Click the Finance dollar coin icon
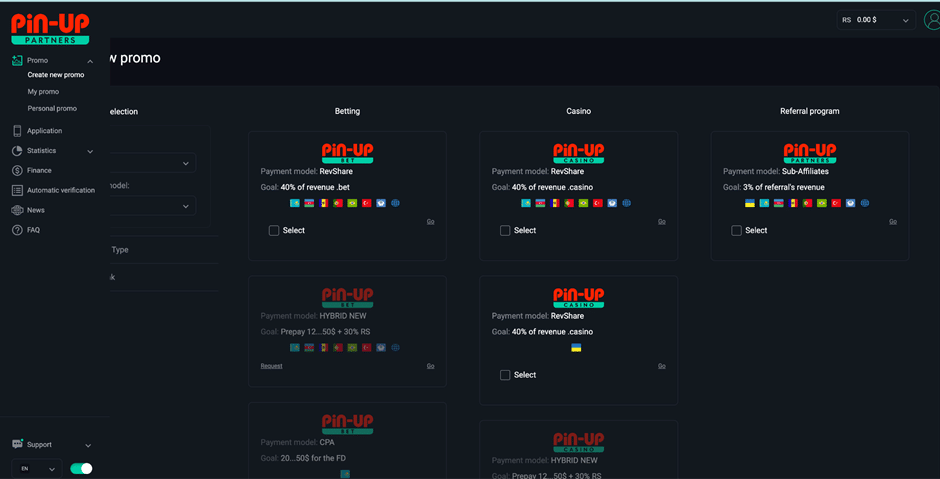The width and height of the screenshot is (940, 479). (x=17, y=170)
